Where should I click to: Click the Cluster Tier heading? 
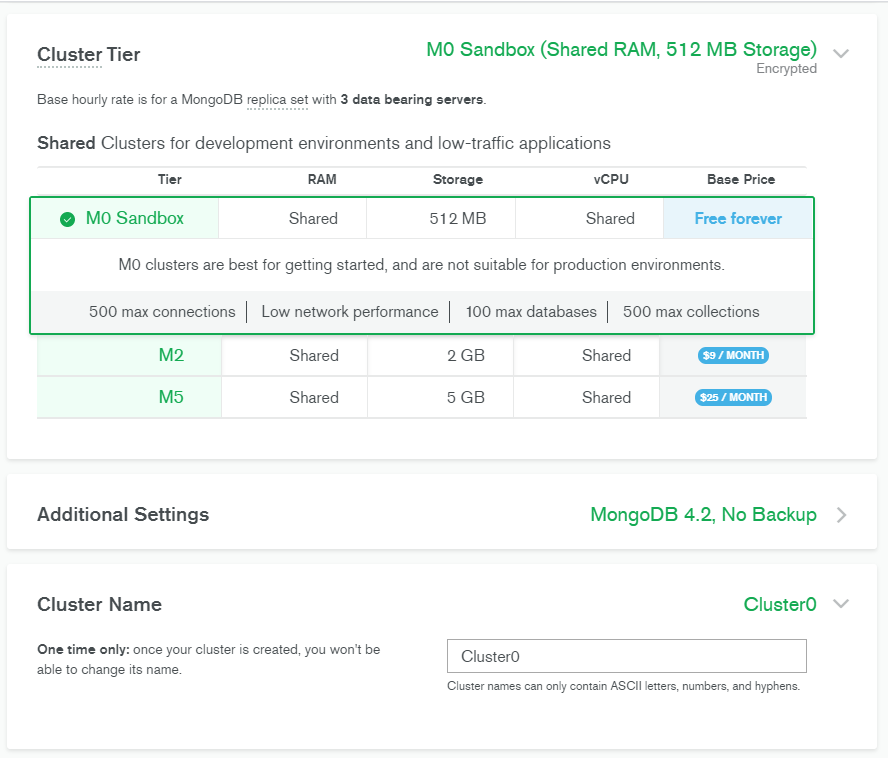[x=88, y=54]
